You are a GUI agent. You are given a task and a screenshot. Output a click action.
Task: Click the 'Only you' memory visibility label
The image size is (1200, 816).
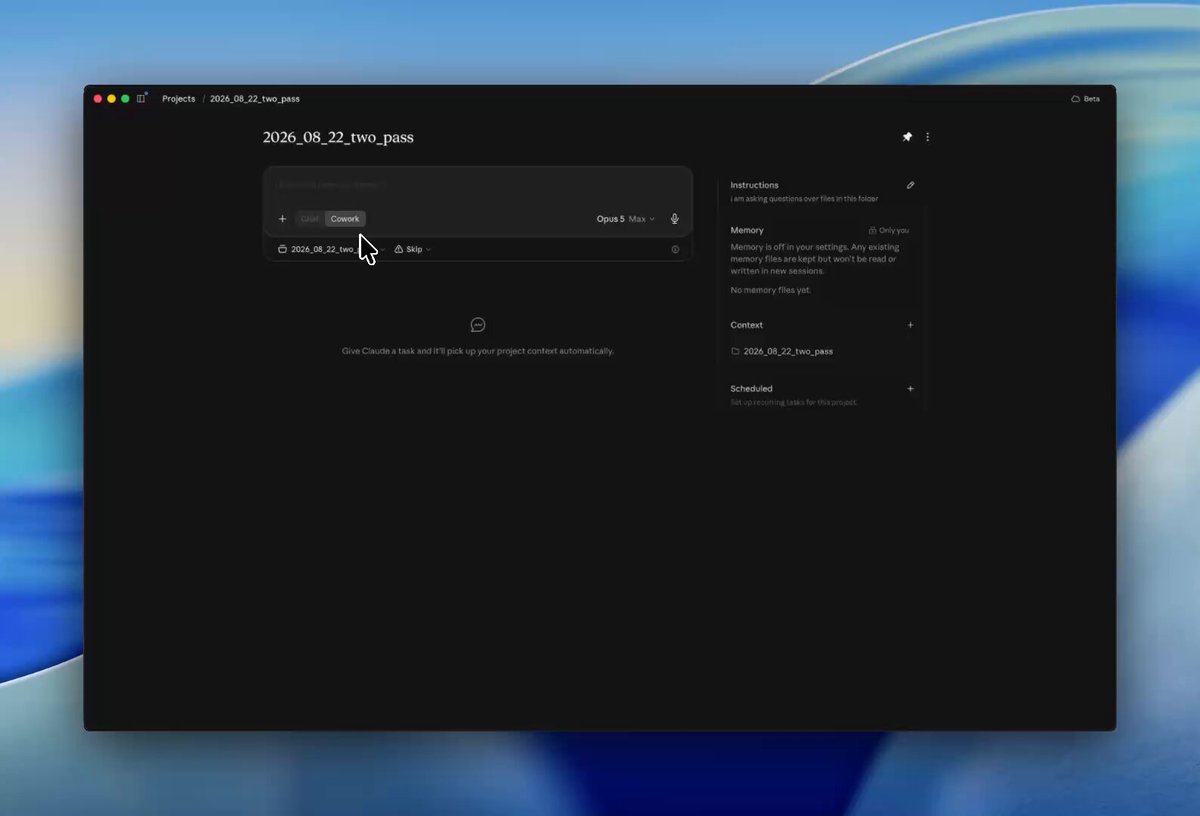click(889, 230)
